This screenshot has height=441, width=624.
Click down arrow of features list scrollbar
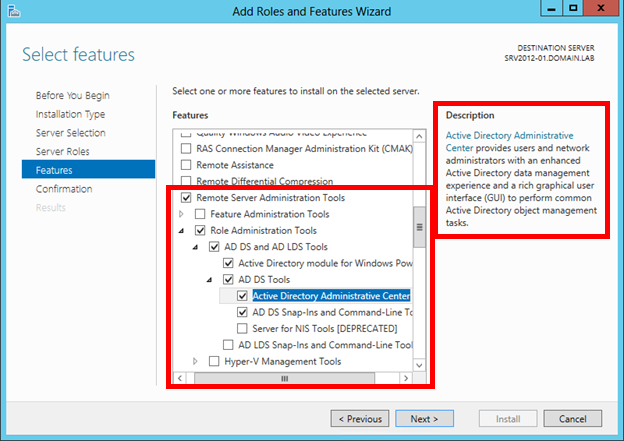(x=419, y=365)
